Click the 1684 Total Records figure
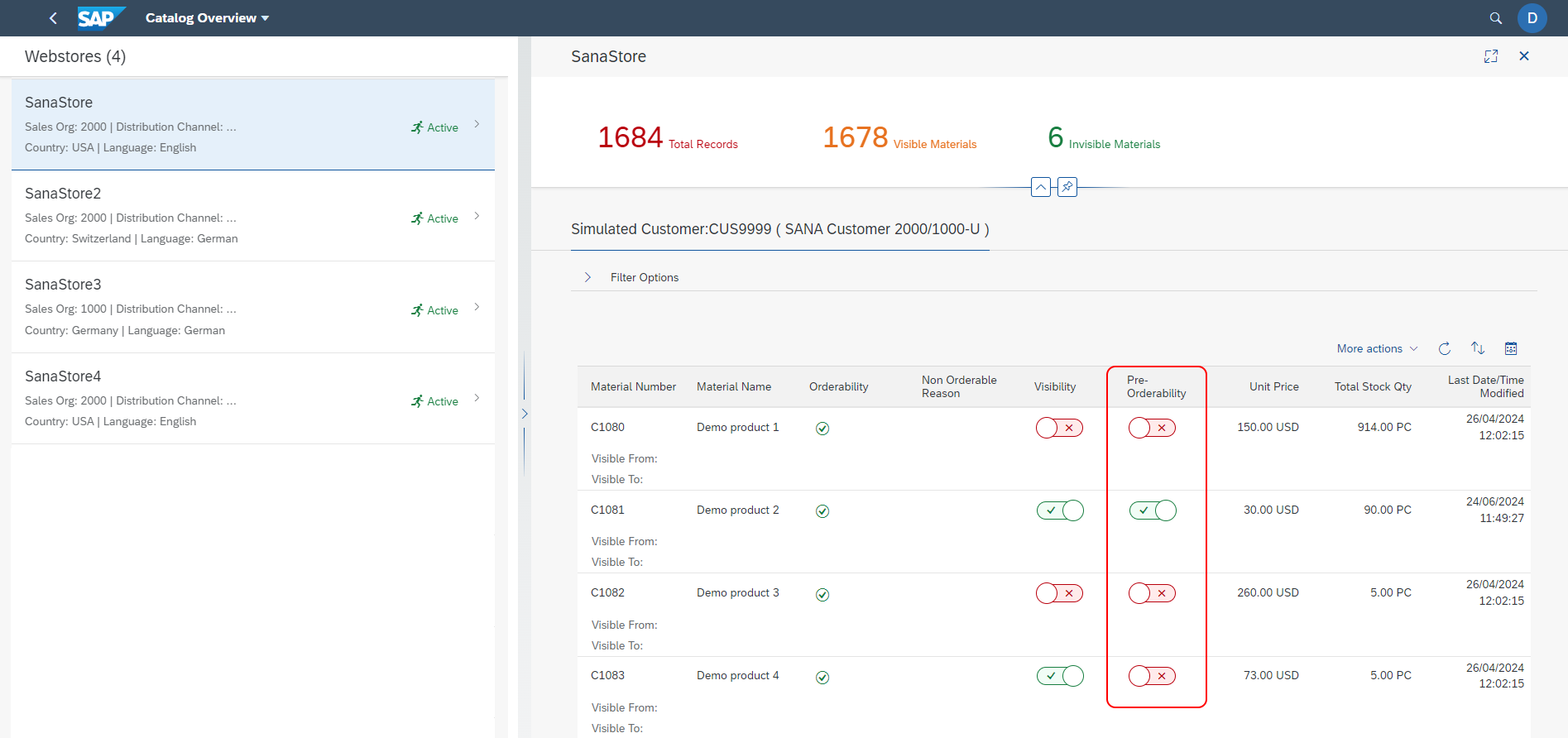Image resolution: width=1568 pixels, height=738 pixels. pos(668,137)
